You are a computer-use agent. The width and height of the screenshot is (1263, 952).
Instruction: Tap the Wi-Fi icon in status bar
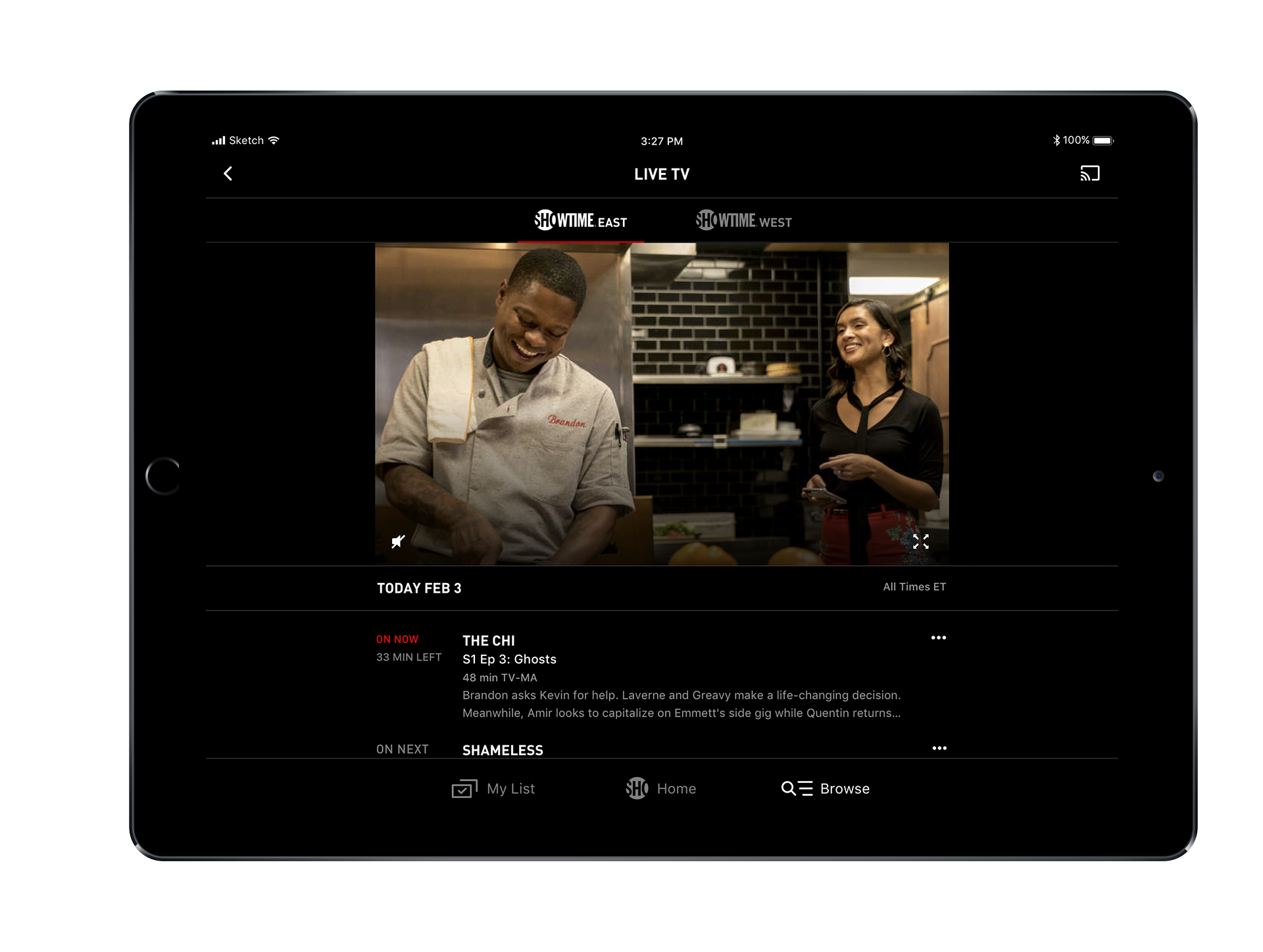click(274, 140)
